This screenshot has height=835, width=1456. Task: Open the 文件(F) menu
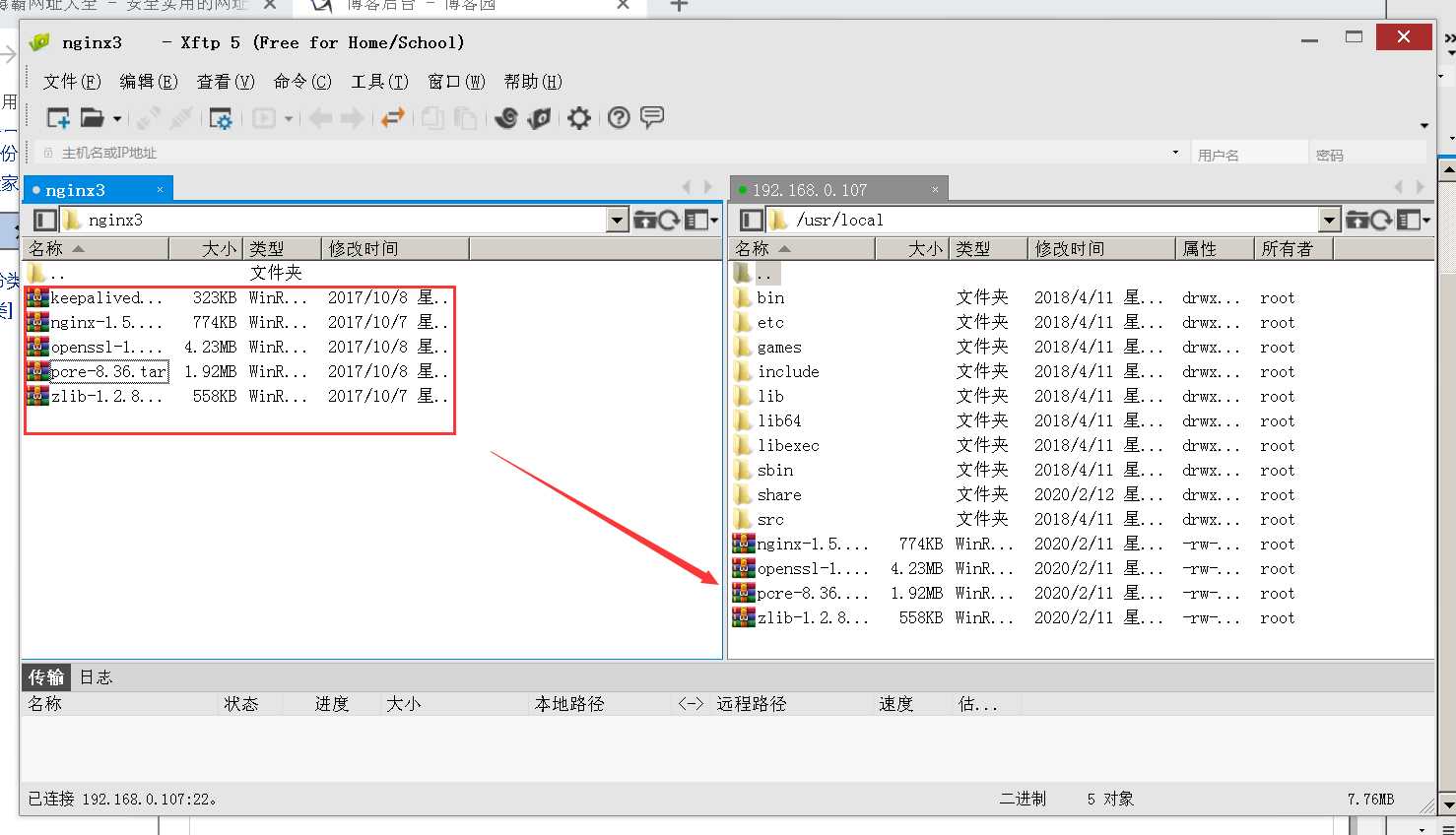(72, 82)
